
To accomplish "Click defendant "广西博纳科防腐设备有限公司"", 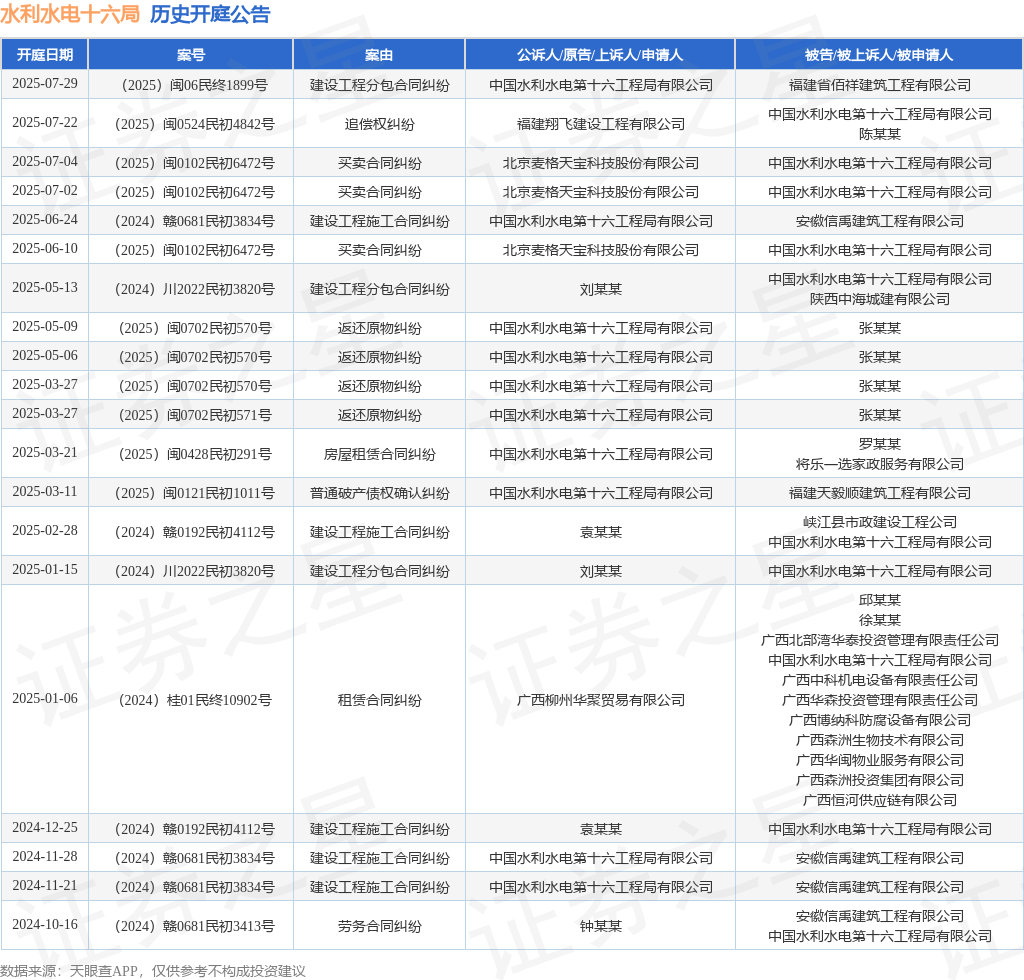I will tap(880, 720).
